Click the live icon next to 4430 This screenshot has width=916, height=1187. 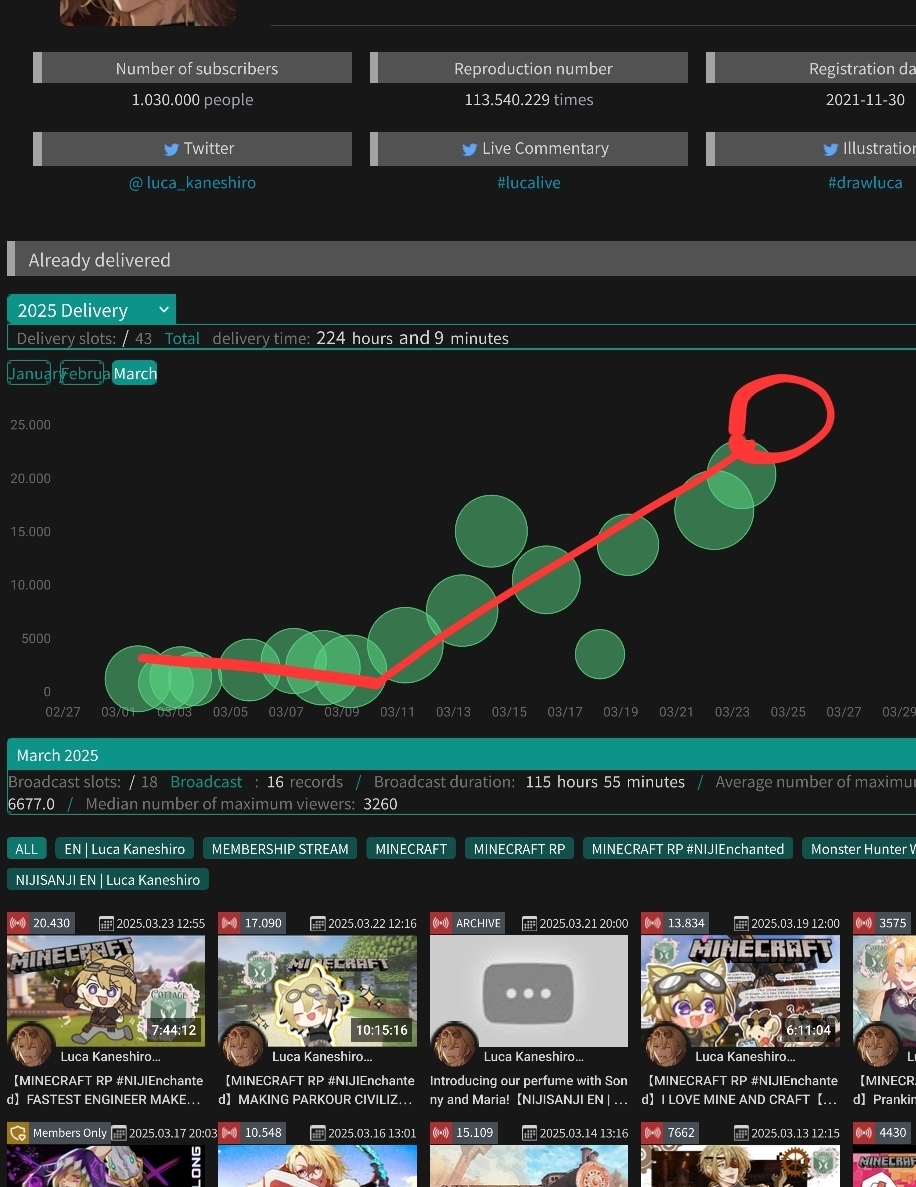864,1132
